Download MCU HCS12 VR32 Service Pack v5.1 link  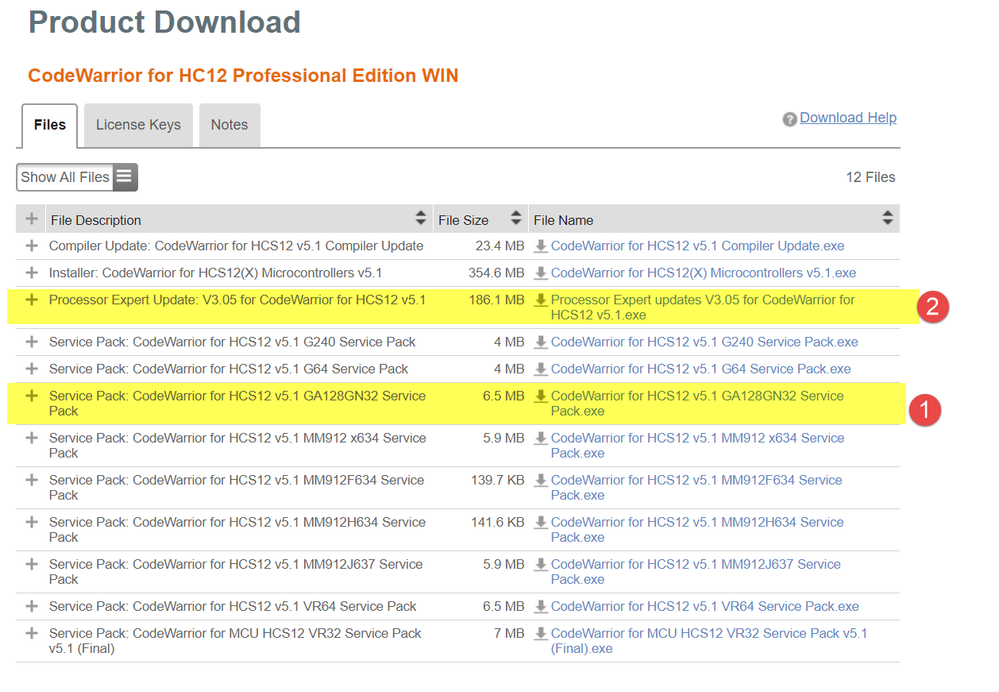709,641
